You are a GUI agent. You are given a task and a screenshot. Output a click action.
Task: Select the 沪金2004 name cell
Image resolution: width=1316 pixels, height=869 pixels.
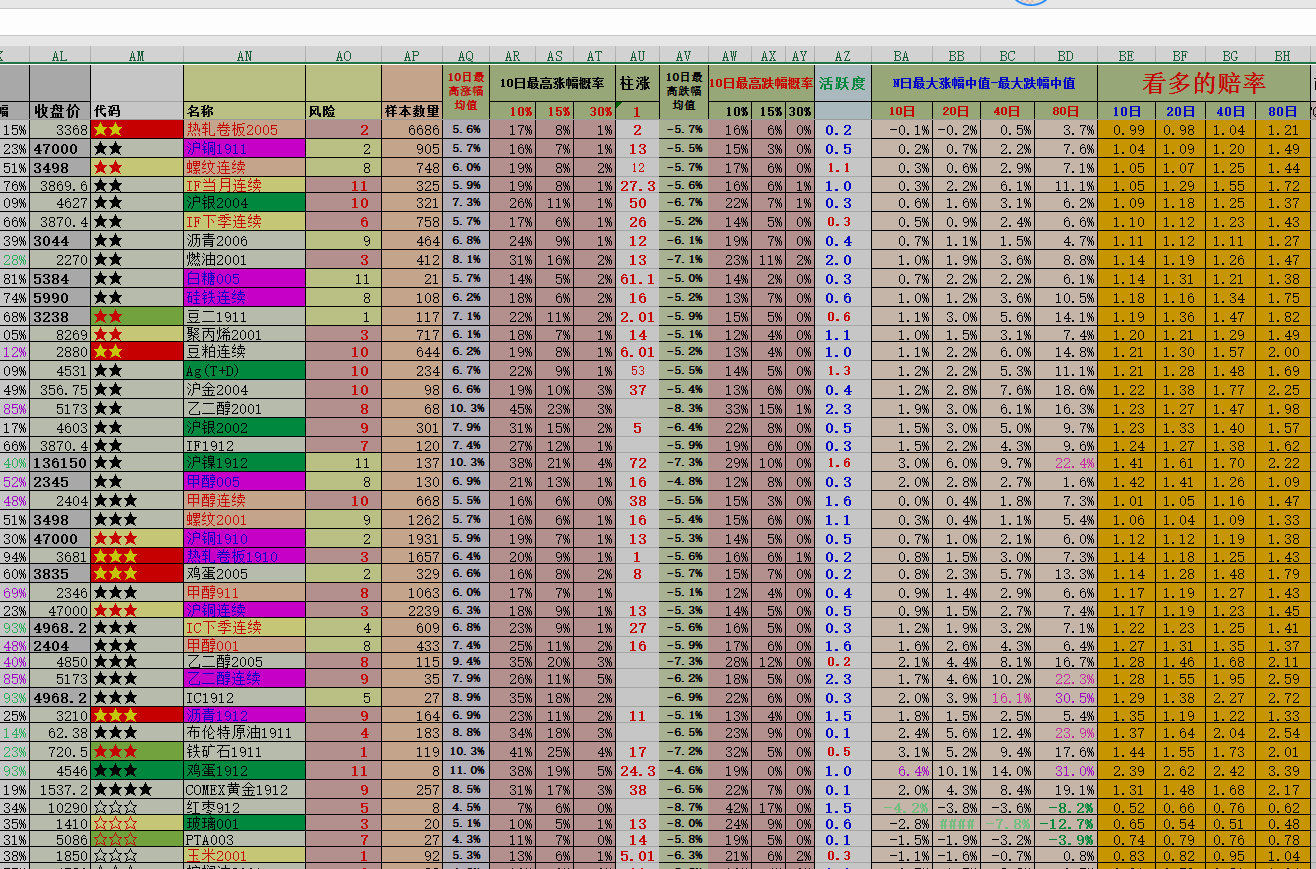244,390
